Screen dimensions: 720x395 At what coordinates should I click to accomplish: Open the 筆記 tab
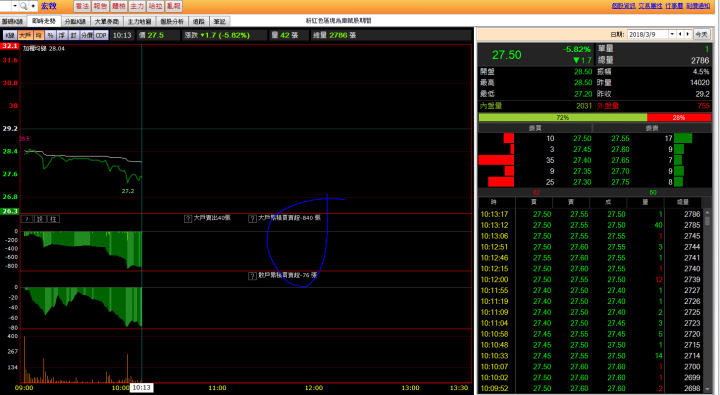click(219, 22)
